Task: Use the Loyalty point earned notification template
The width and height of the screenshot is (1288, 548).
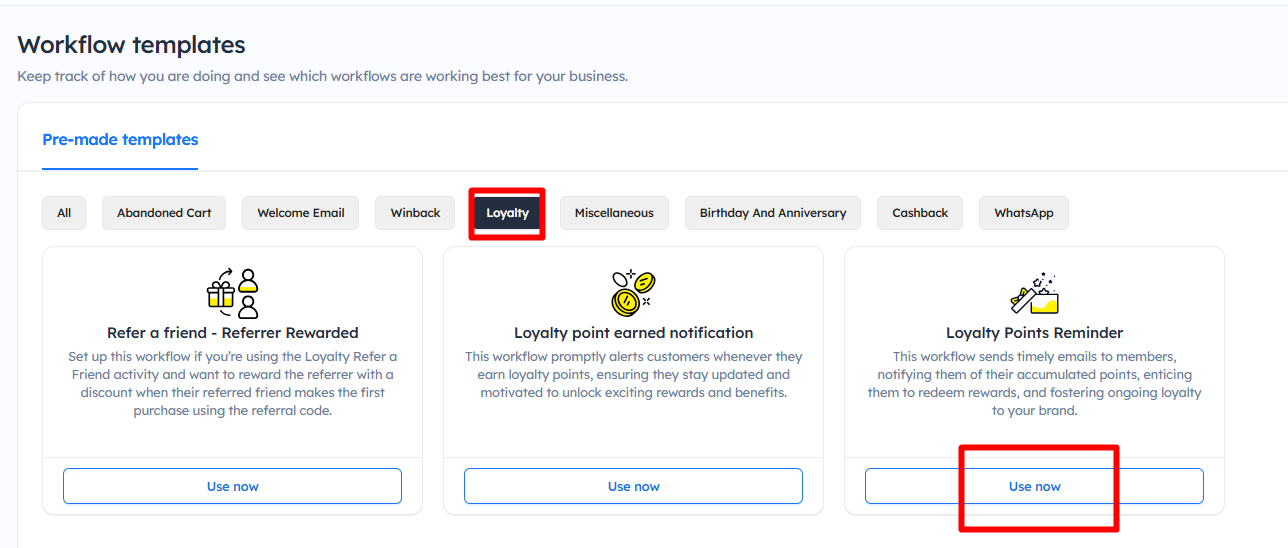Action: click(x=633, y=486)
